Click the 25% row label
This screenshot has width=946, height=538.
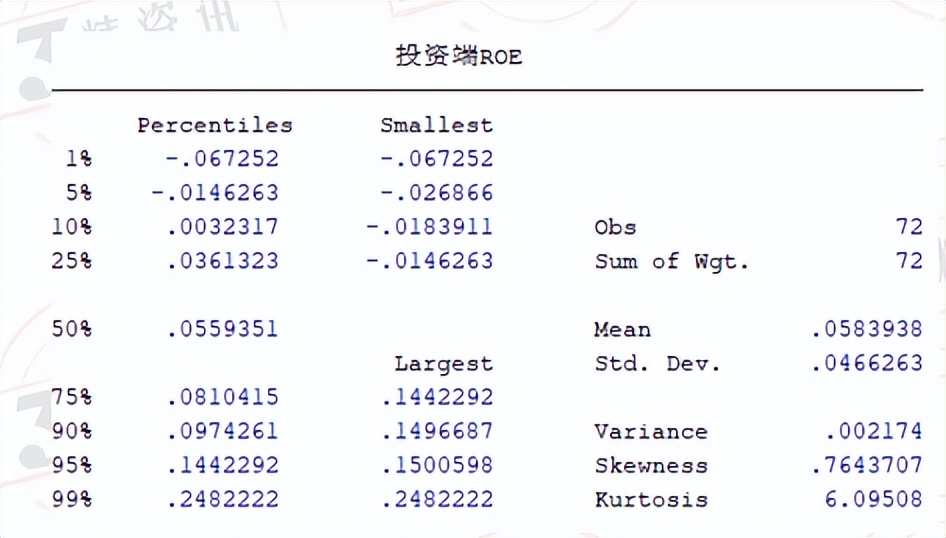pos(72,261)
